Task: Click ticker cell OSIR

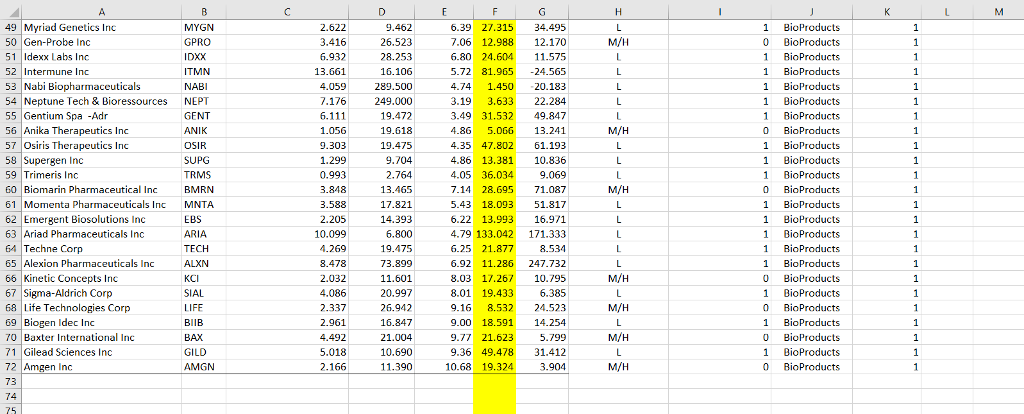Action: (204, 145)
